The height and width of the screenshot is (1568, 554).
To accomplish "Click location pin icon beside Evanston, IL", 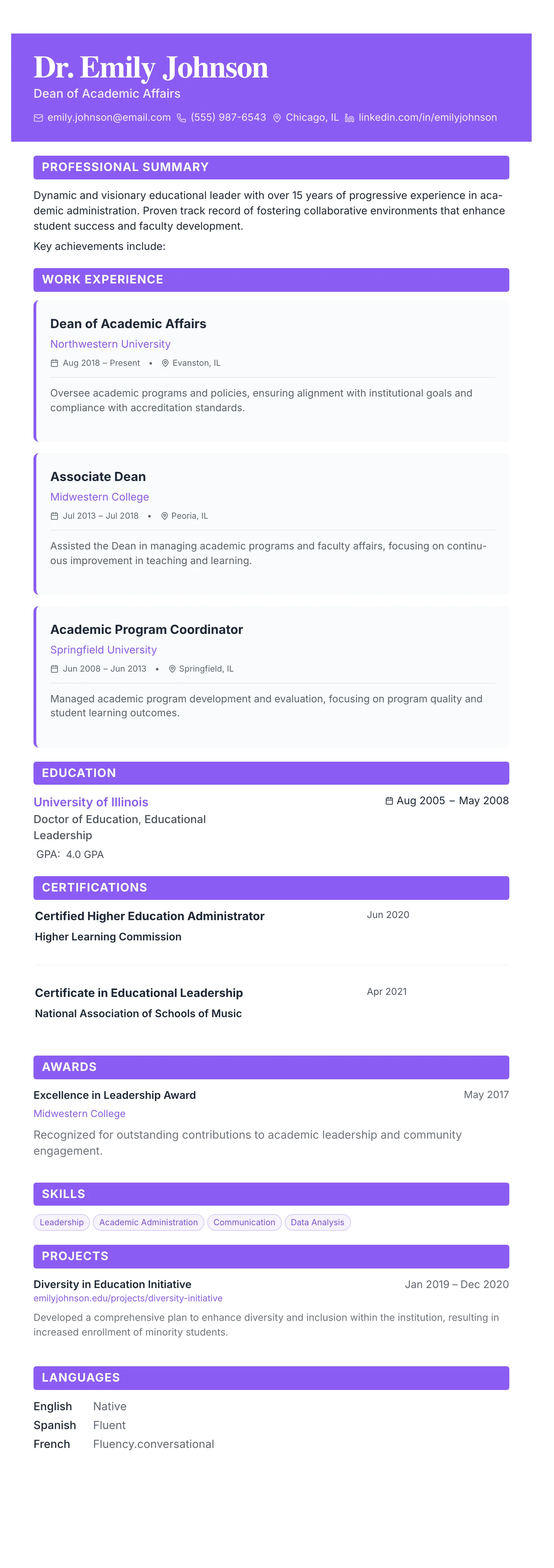I will coord(165,363).
